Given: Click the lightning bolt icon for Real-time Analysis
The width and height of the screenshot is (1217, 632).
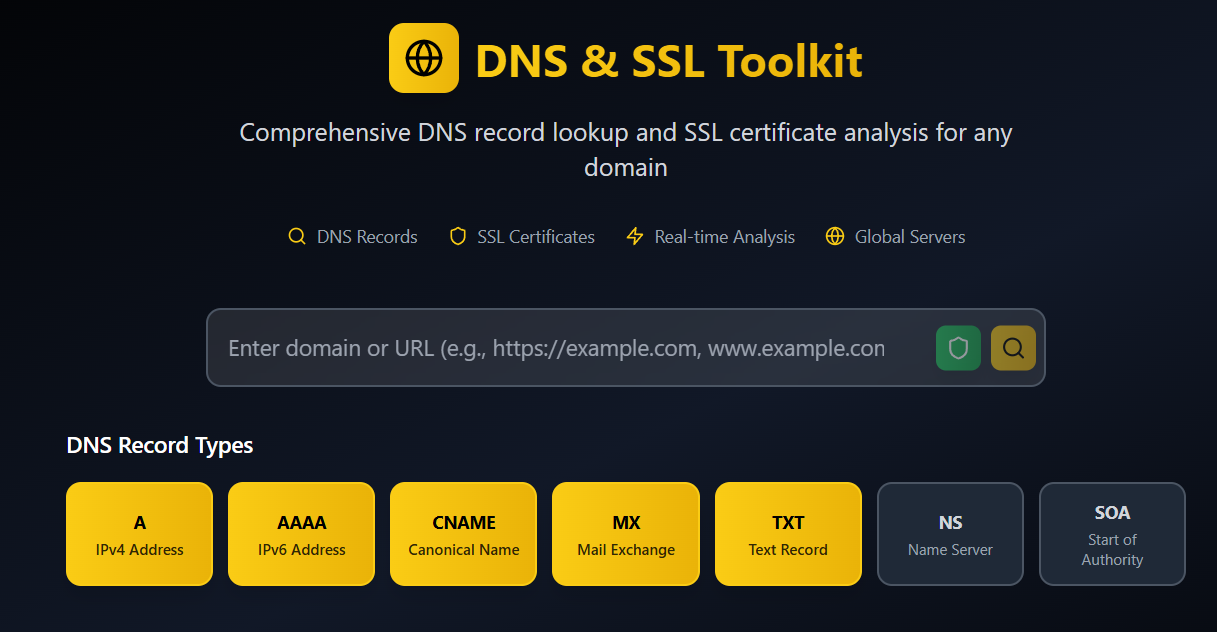Looking at the screenshot, I should (x=634, y=237).
